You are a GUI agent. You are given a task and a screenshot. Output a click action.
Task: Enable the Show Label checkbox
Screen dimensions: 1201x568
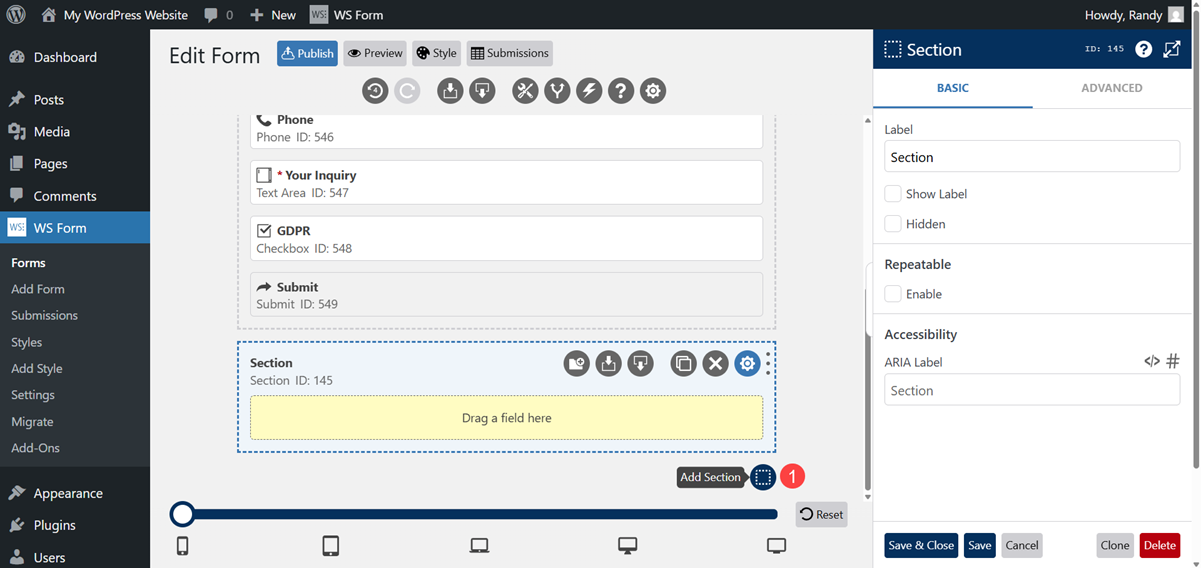pos(893,194)
